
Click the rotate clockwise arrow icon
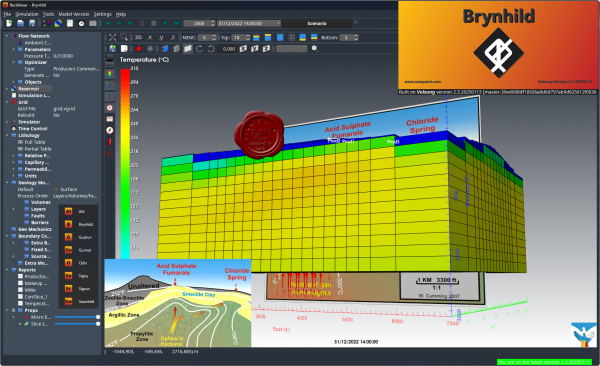pyautogui.click(x=199, y=49)
